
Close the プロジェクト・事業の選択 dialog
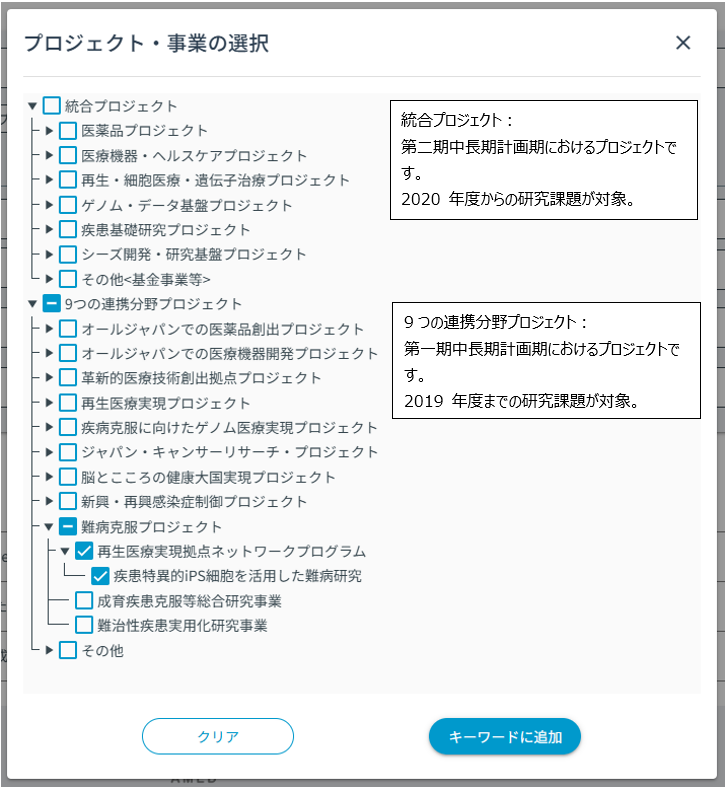tap(683, 42)
